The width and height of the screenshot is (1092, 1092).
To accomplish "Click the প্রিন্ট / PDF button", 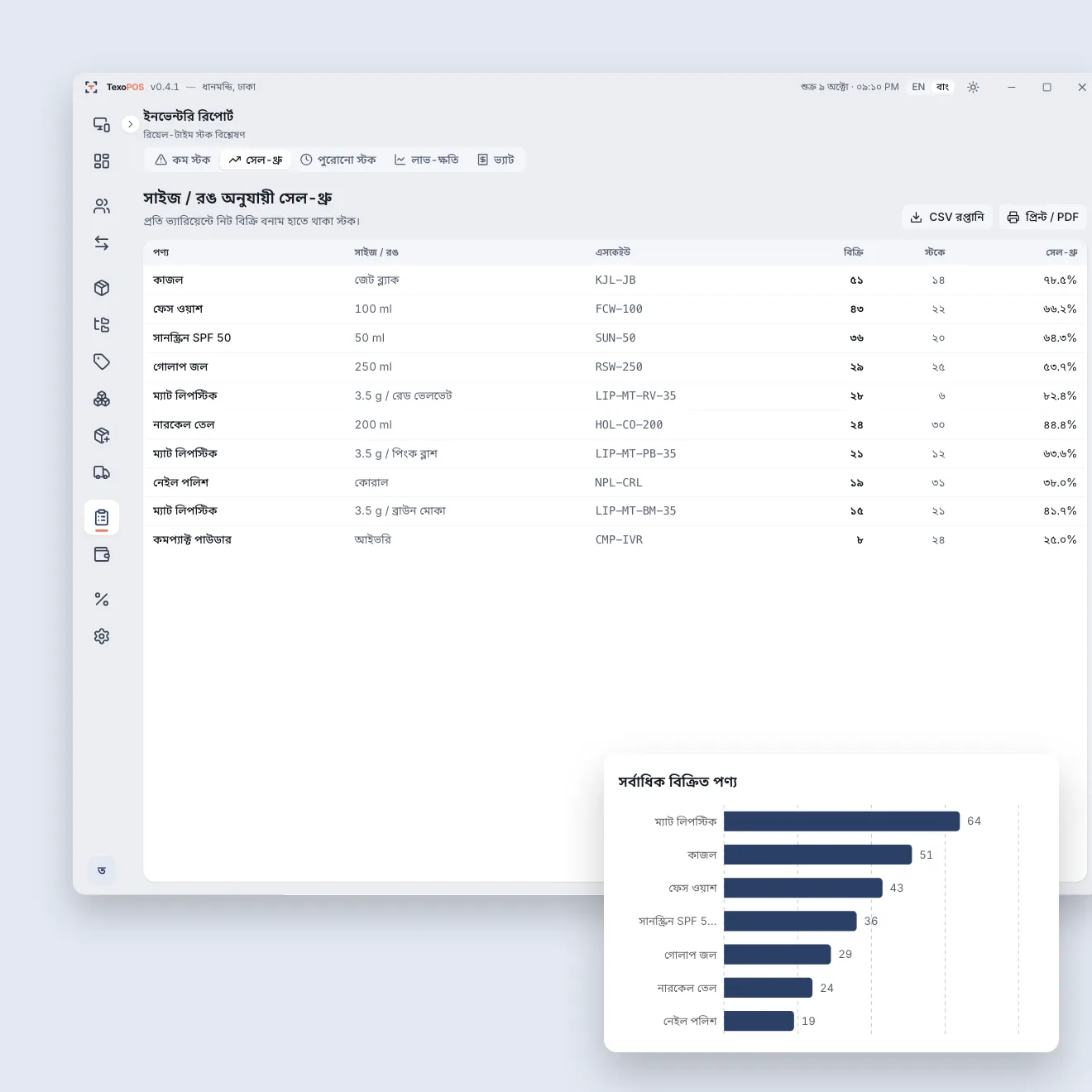I will pyautogui.click(x=1042, y=217).
